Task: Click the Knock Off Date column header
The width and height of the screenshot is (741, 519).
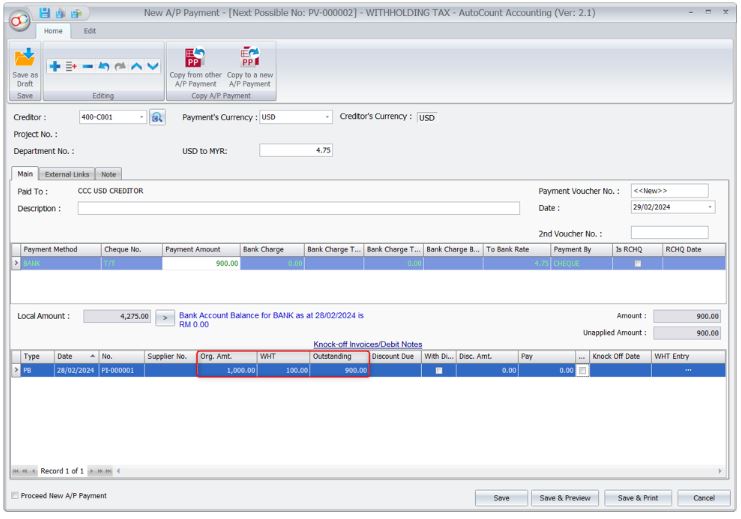Action: pyautogui.click(x=620, y=357)
